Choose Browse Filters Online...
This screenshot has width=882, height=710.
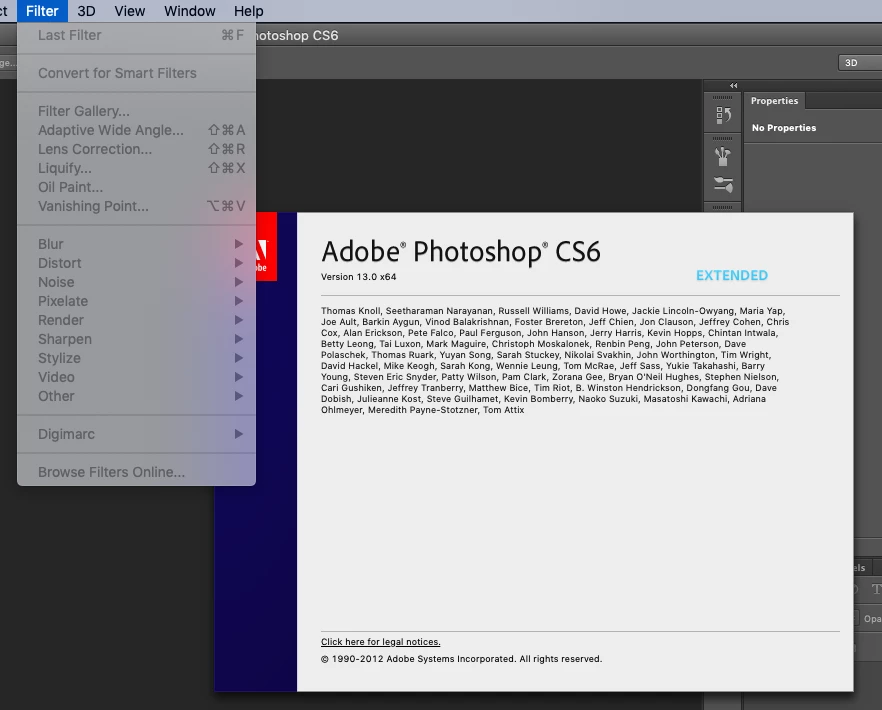point(137,473)
